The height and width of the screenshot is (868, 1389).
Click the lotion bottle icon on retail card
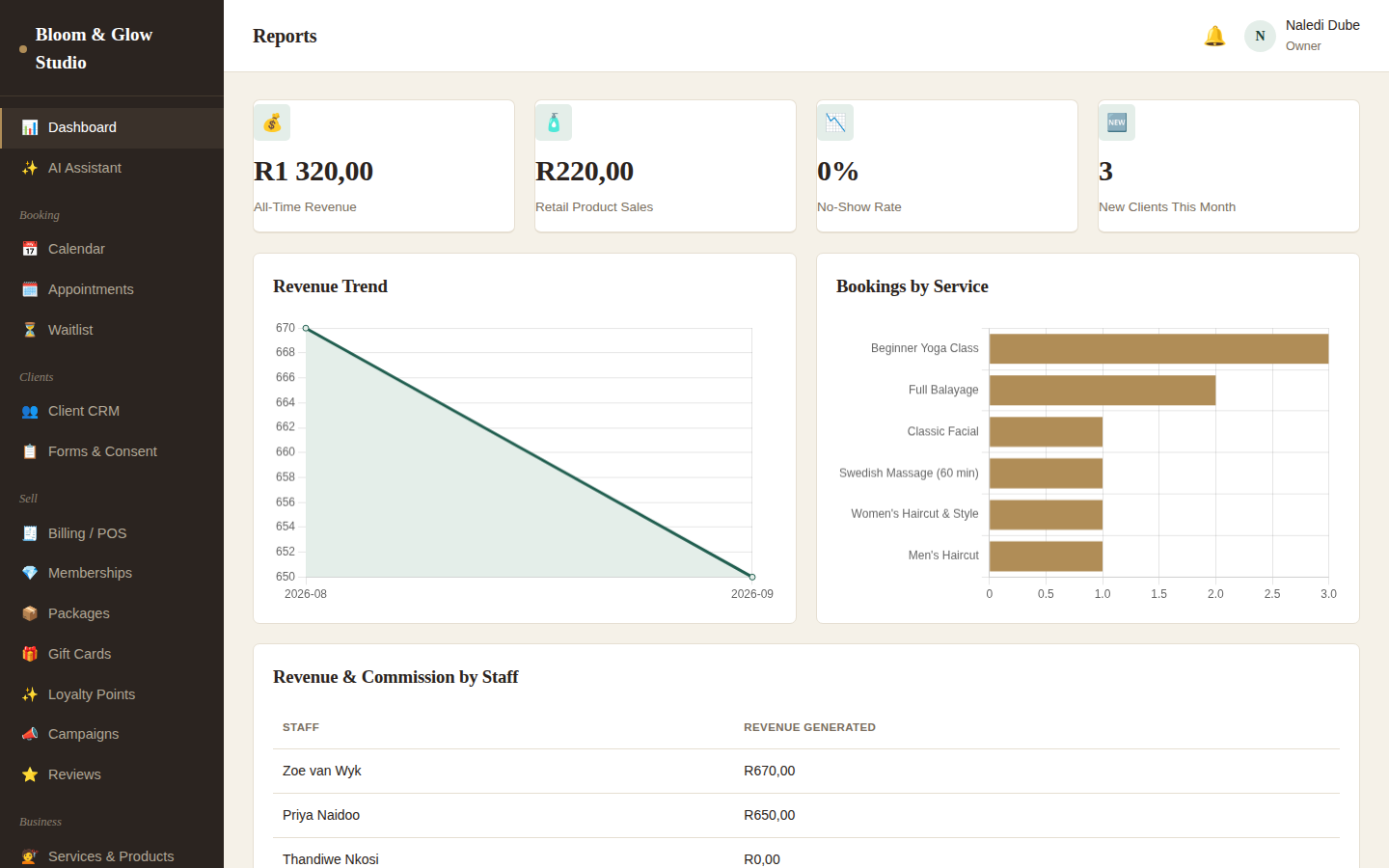coord(554,122)
